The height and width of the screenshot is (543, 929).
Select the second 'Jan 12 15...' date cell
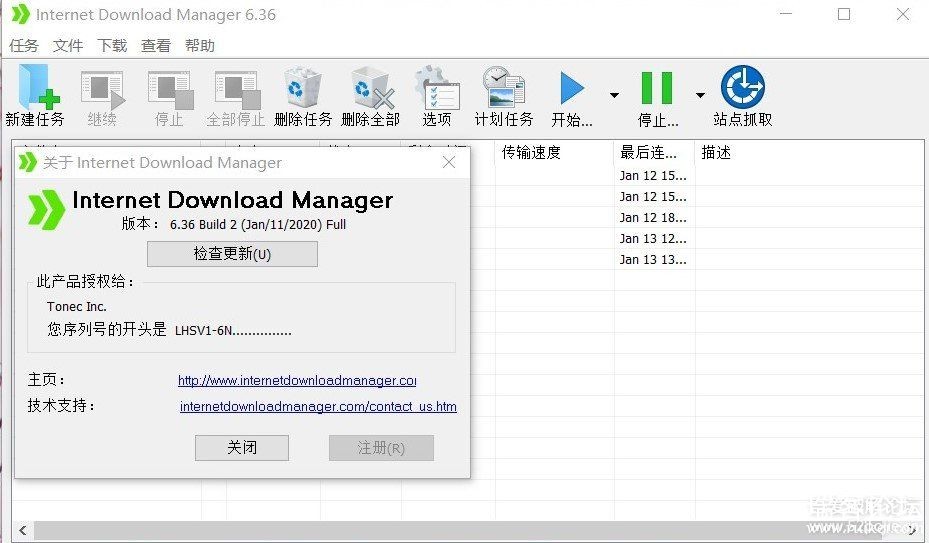653,196
